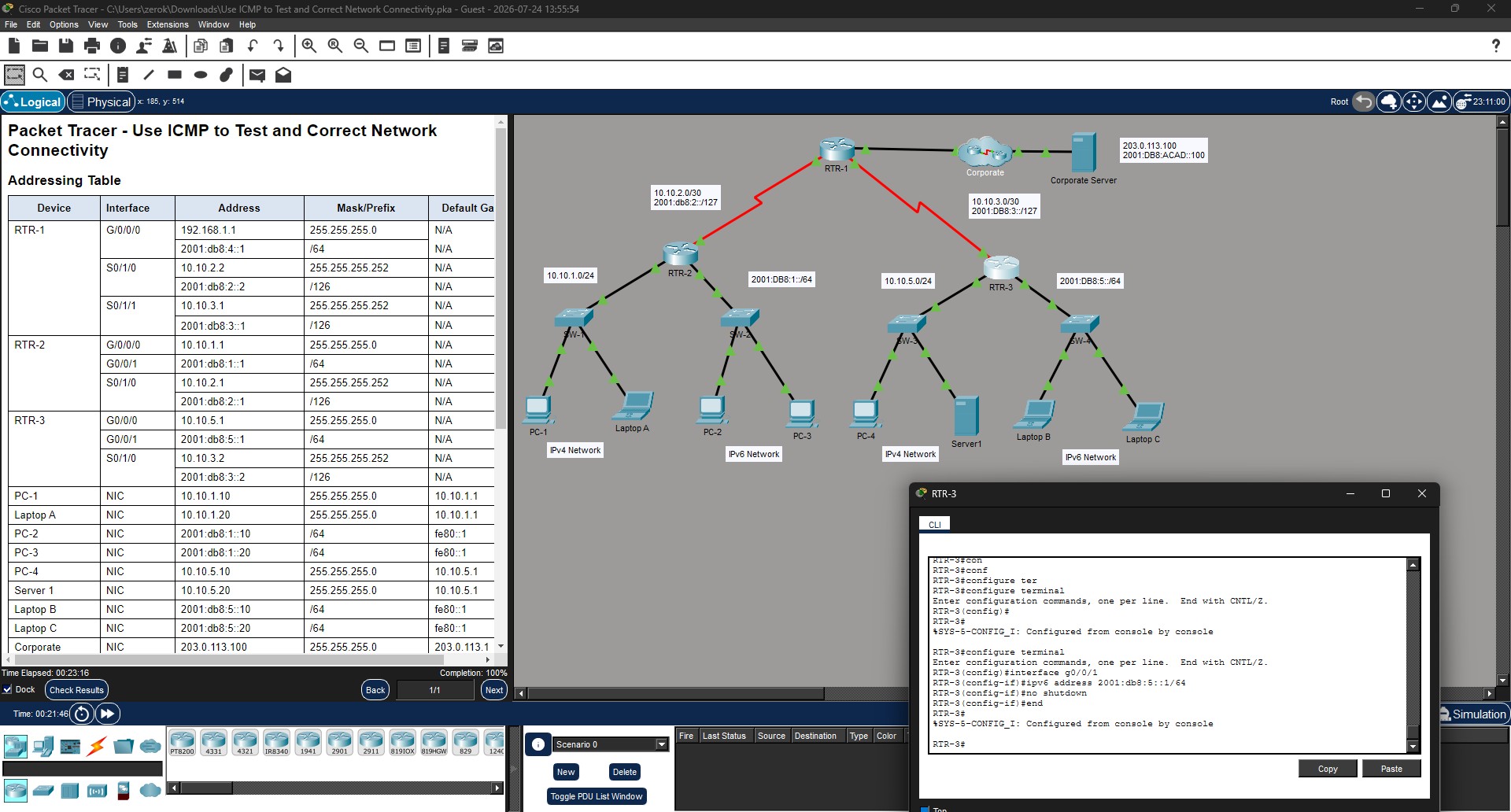Click the device list horizontal scrollbar

coord(336,788)
